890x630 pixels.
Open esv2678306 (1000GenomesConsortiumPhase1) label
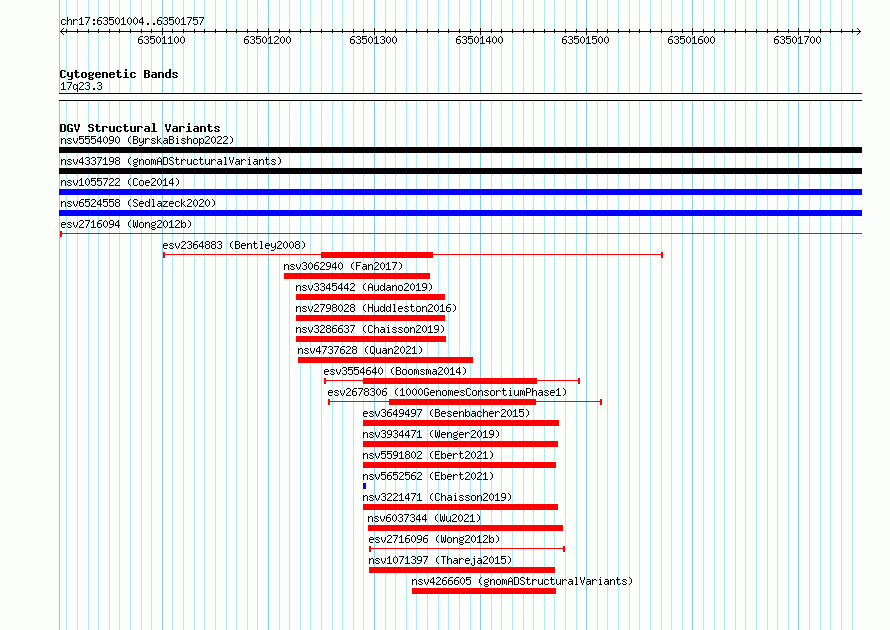pyautogui.click(x=447, y=392)
